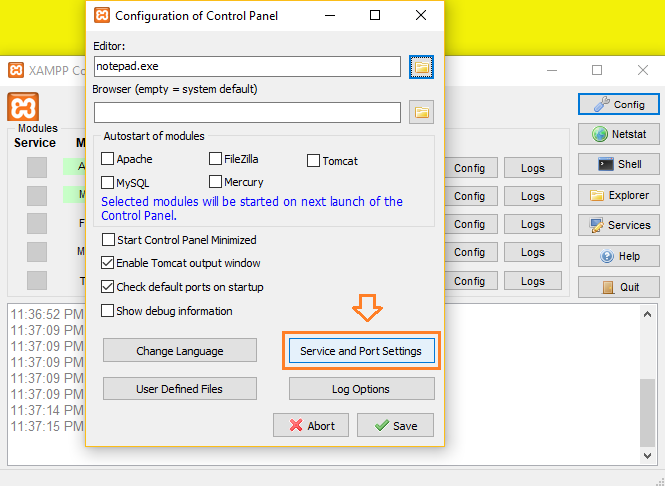
Task: Save the configuration changes
Action: point(395,425)
